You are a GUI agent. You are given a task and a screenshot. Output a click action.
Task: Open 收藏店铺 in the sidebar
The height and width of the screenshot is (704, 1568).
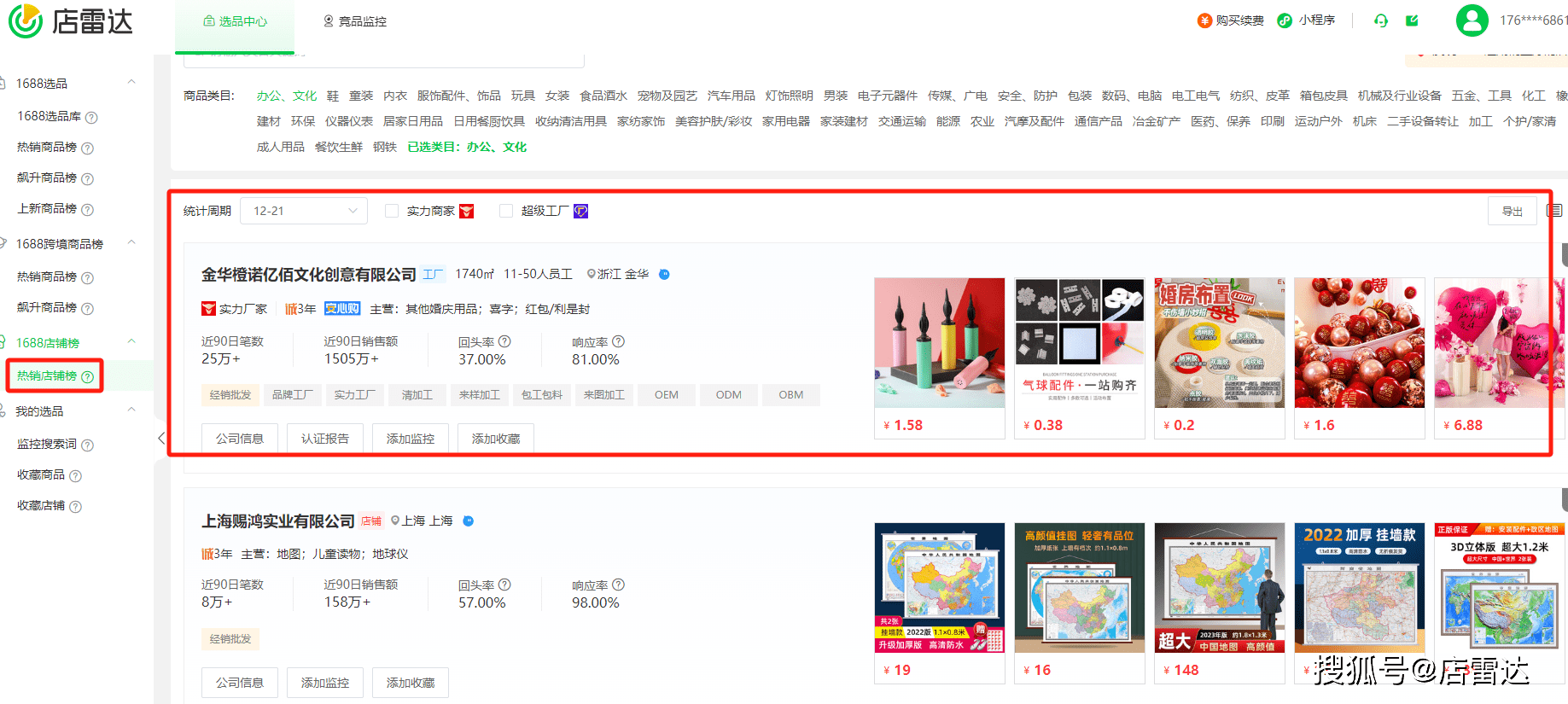click(x=41, y=505)
